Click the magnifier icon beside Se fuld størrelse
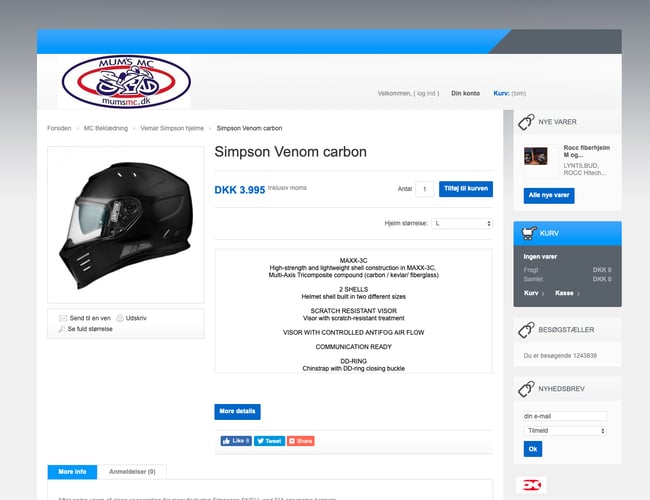650x500 pixels. pyautogui.click(x=62, y=329)
